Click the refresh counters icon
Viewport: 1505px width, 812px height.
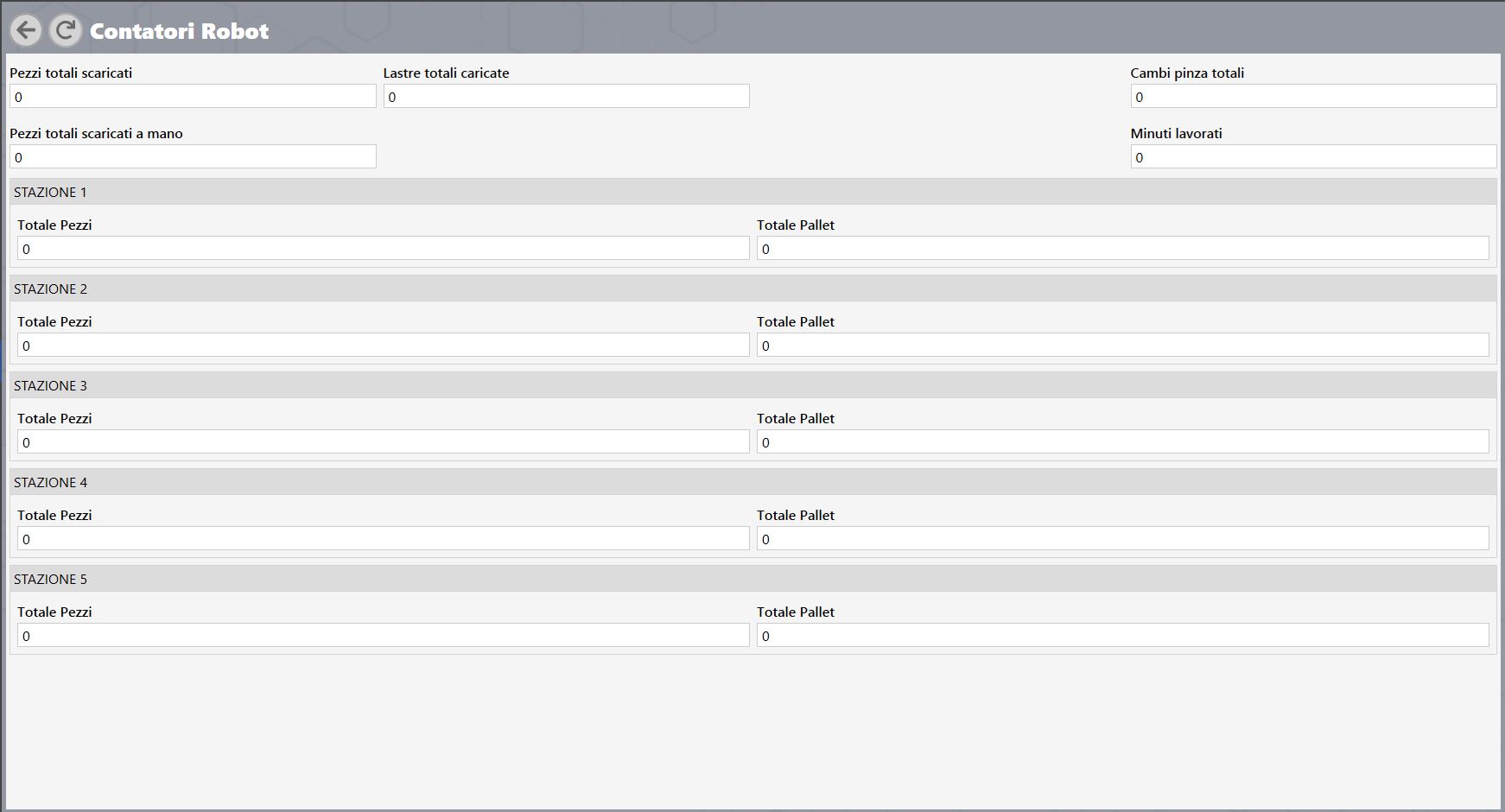[x=65, y=30]
